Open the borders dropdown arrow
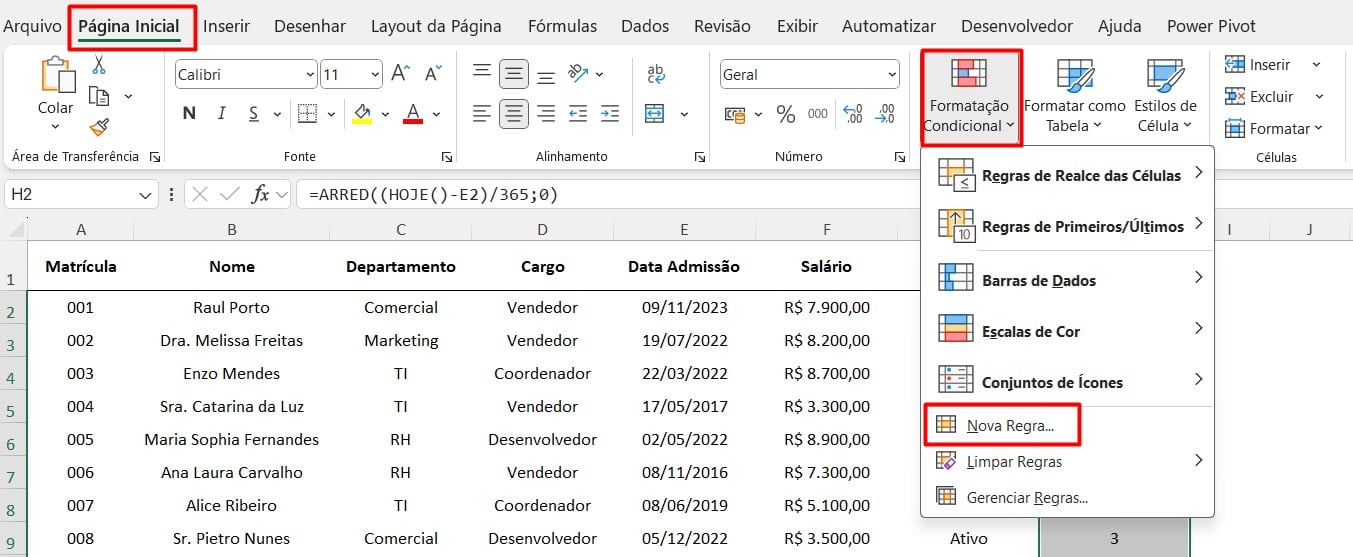This screenshot has height=557, width=1353. [330, 113]
